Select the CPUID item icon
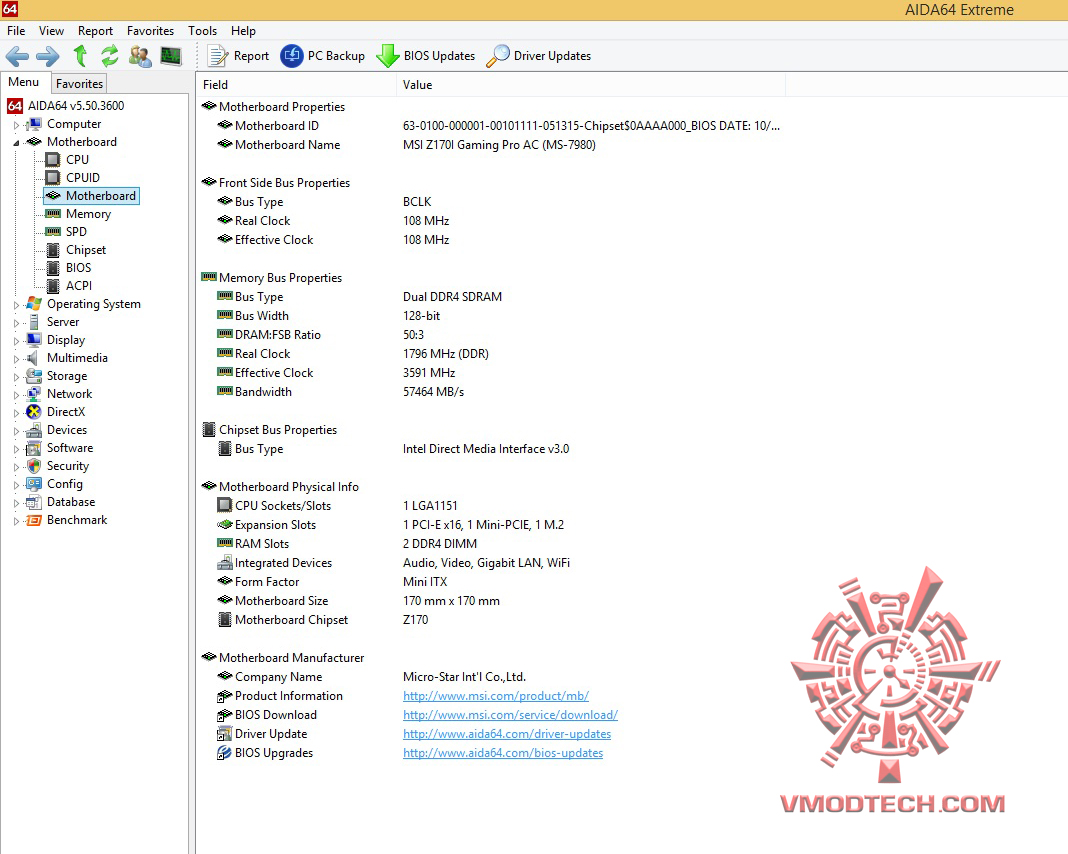This screenshot has width=1068, height=854. click(52, 178)
